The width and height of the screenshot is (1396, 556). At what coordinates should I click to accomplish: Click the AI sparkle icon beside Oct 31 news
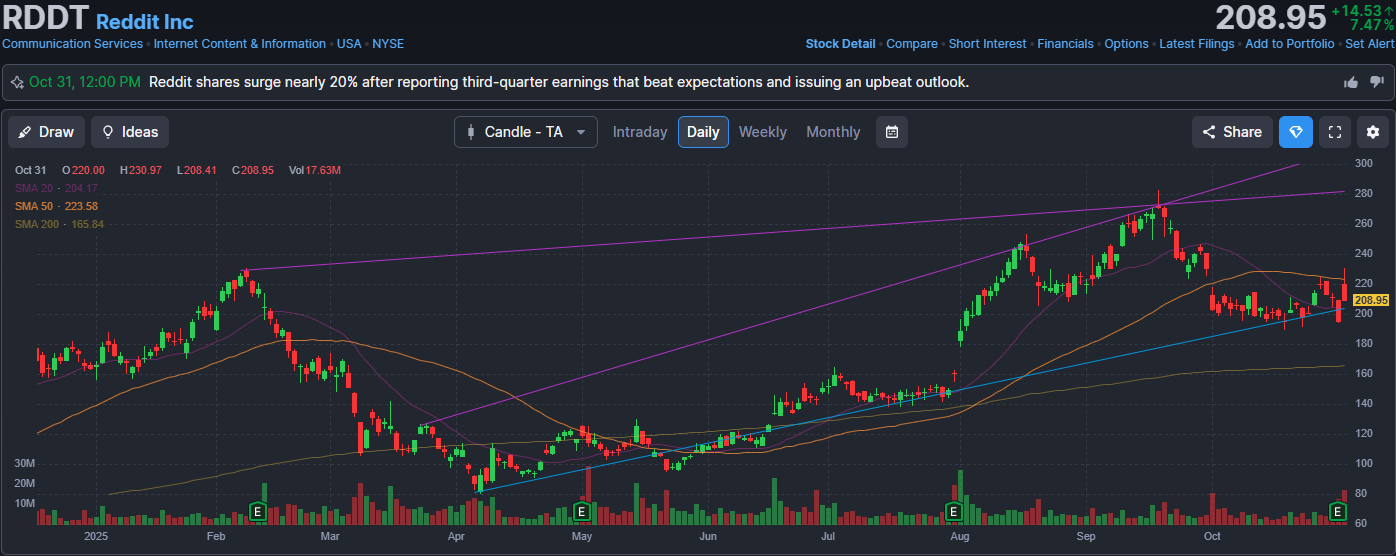pos(17,82)
